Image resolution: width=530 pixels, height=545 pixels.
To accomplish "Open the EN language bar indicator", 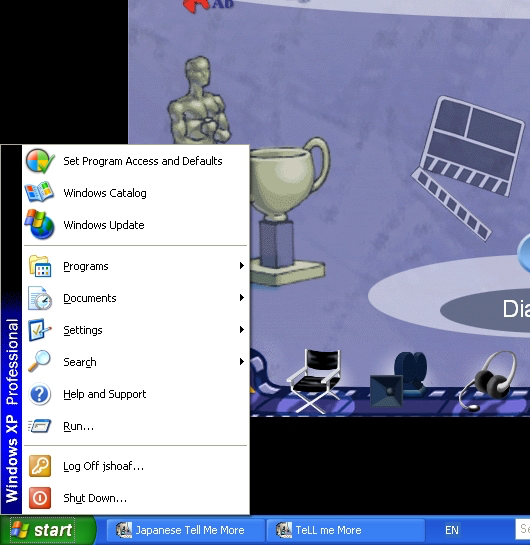I will click(452, 530).
